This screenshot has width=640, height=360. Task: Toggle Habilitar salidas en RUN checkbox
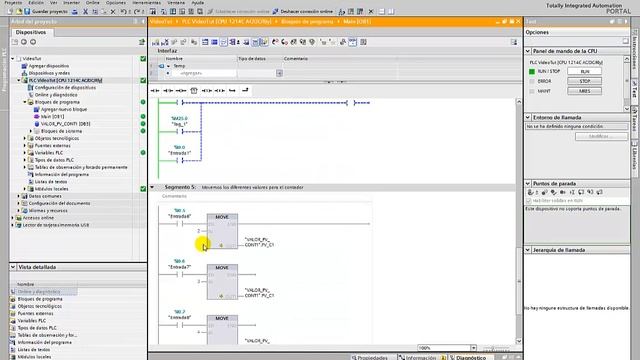[x=529, y=201]
